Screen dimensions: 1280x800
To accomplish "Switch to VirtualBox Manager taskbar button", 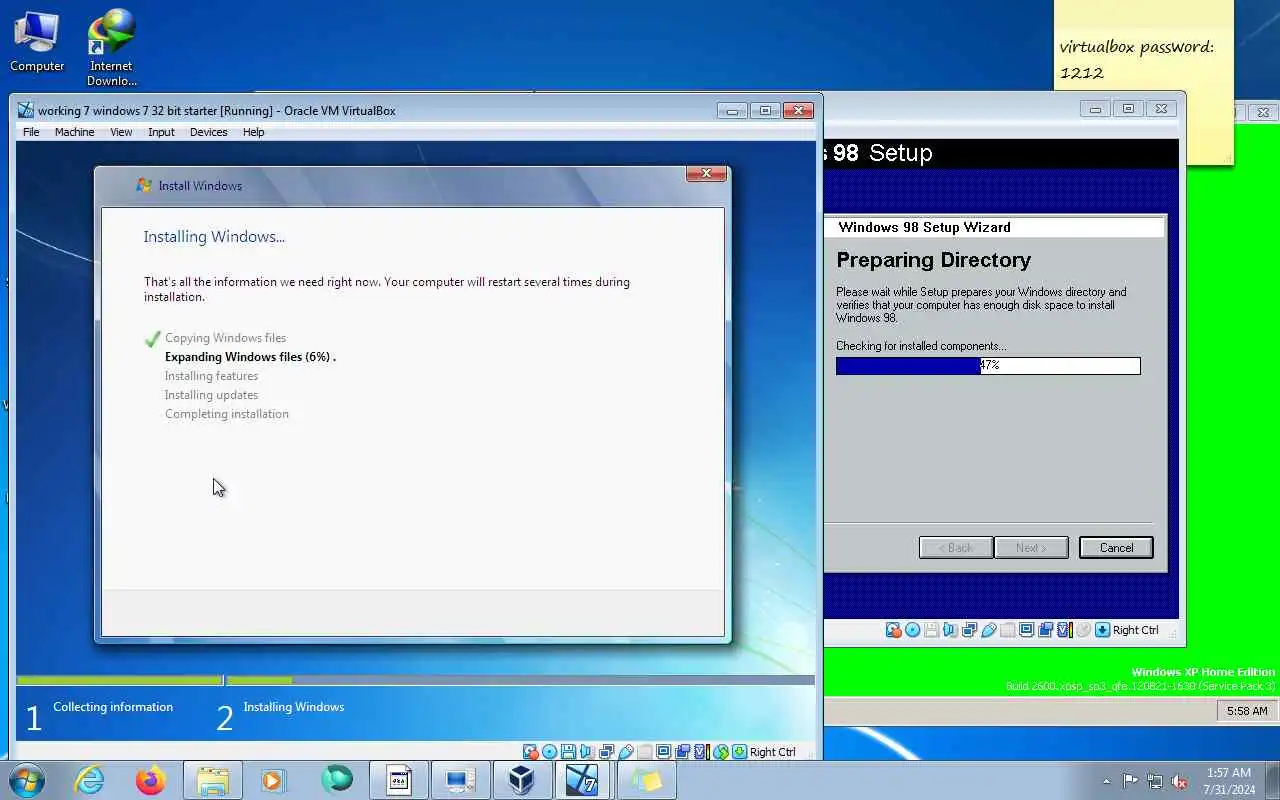I will coord(521,780).
